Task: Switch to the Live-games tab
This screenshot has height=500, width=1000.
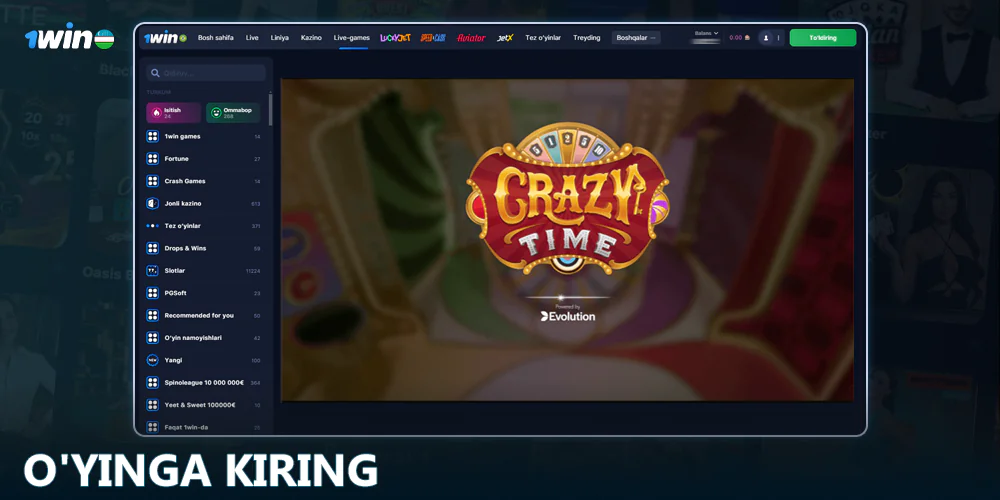Action: coord(351,38)
